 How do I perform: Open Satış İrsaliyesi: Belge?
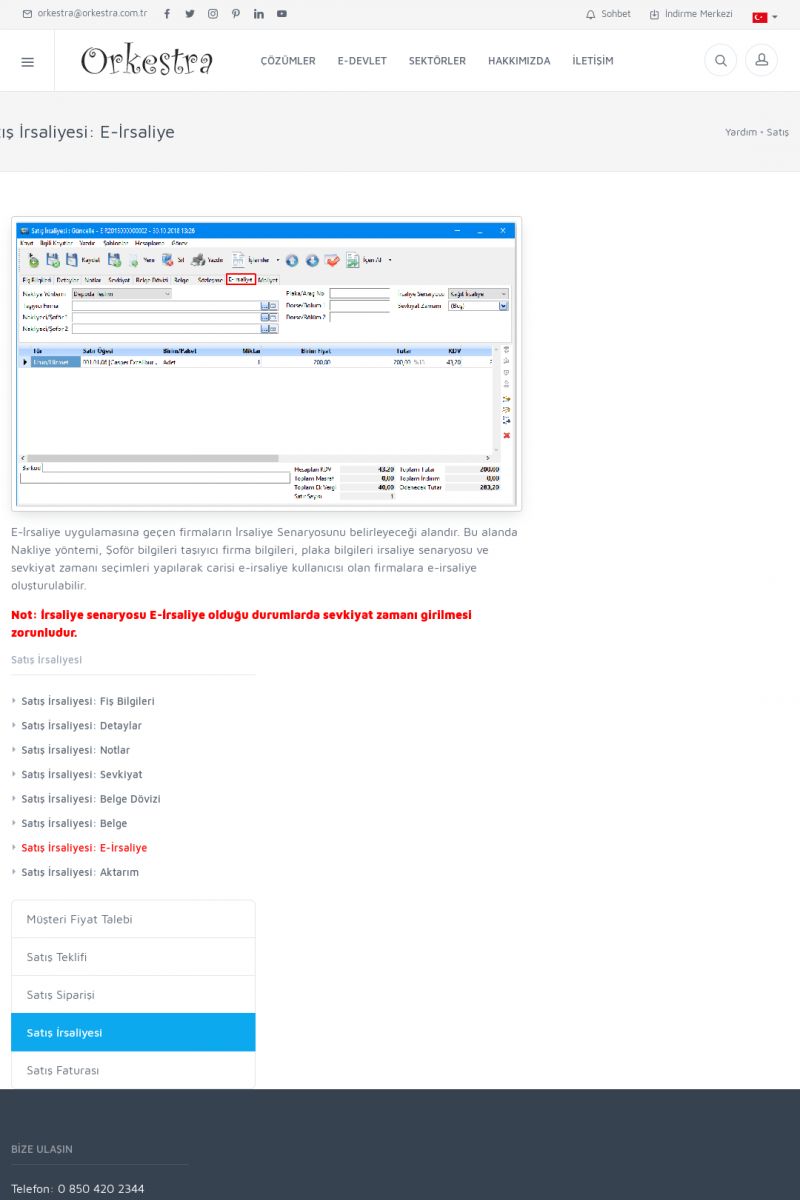(x=74, y=823)
